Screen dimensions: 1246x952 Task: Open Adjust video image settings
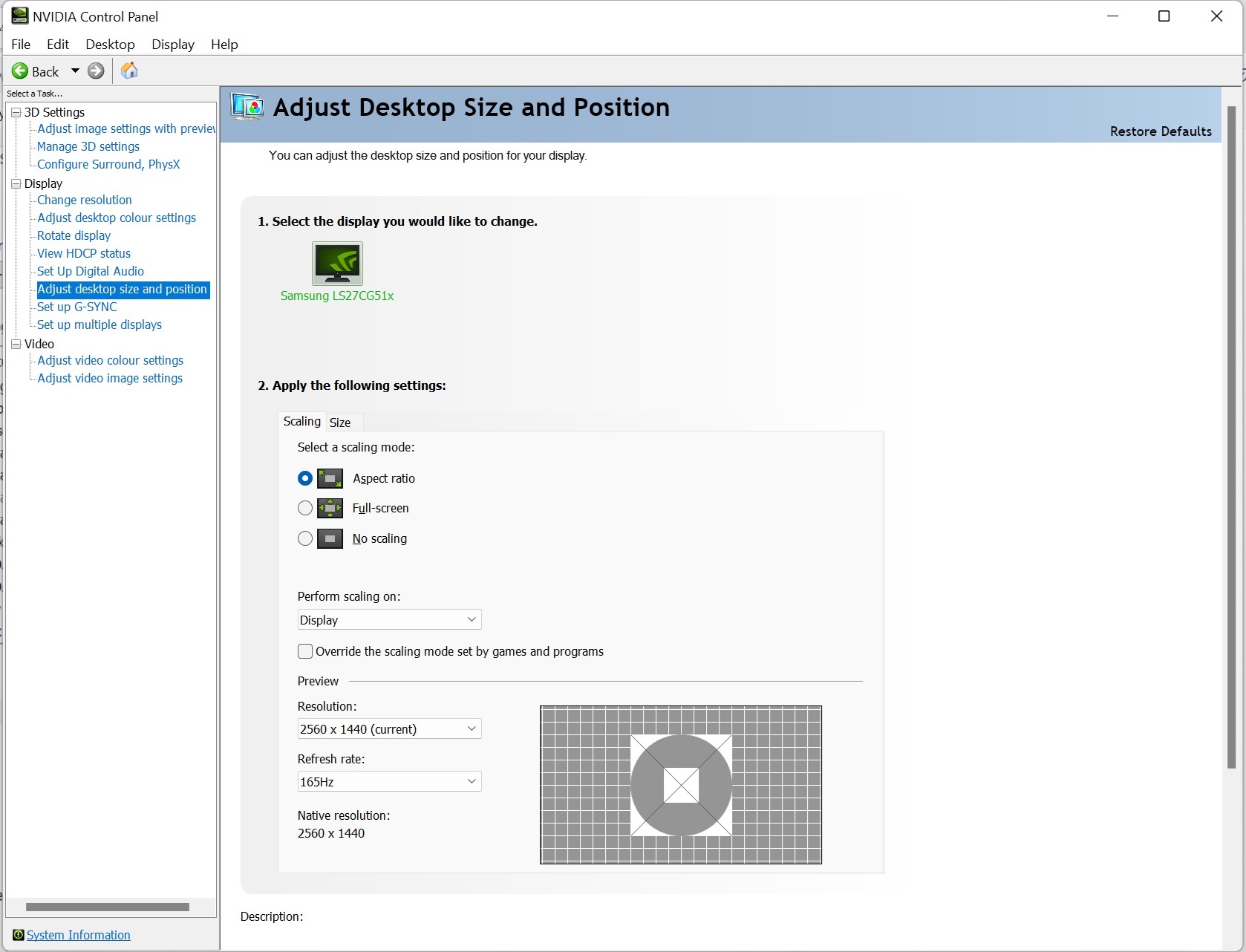click(110, 378)
